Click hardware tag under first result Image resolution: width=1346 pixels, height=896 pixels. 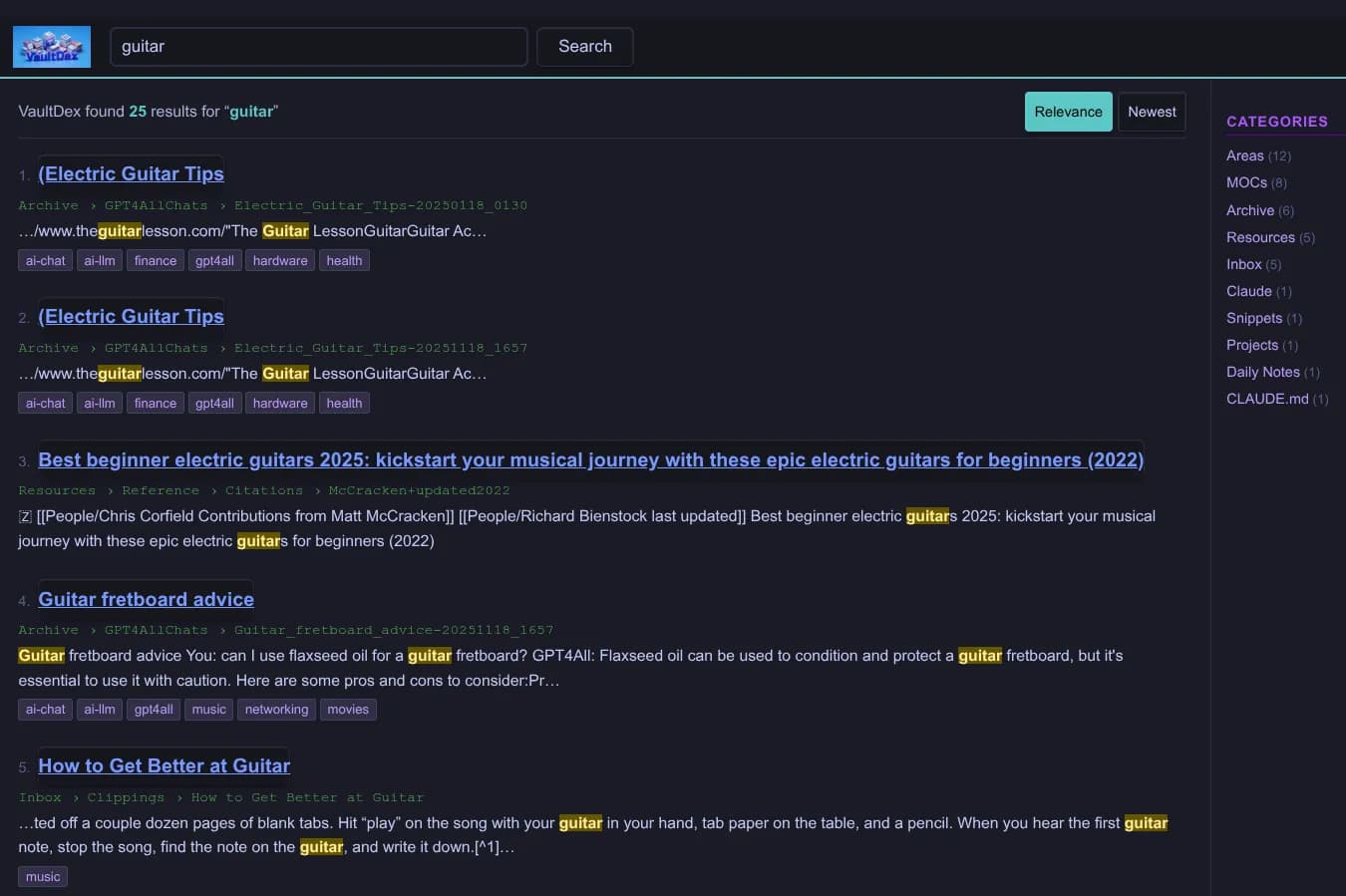tap(280, 261)
